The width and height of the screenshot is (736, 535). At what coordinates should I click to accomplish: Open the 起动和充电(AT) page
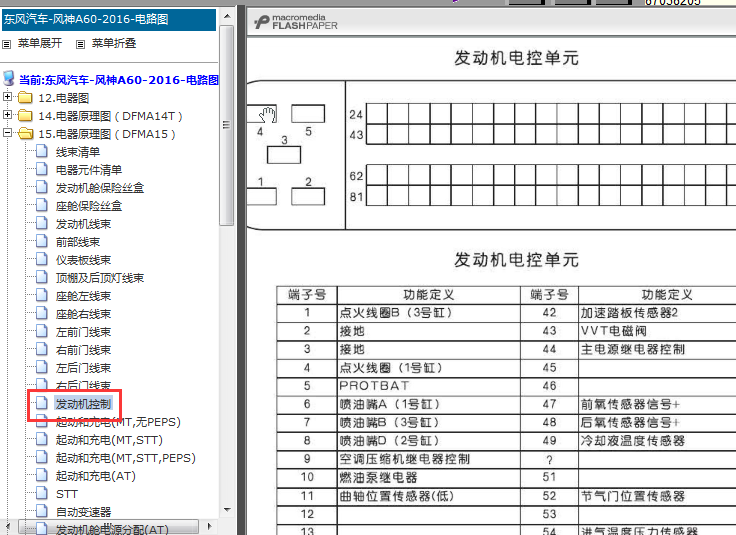[x=96, y=476]
